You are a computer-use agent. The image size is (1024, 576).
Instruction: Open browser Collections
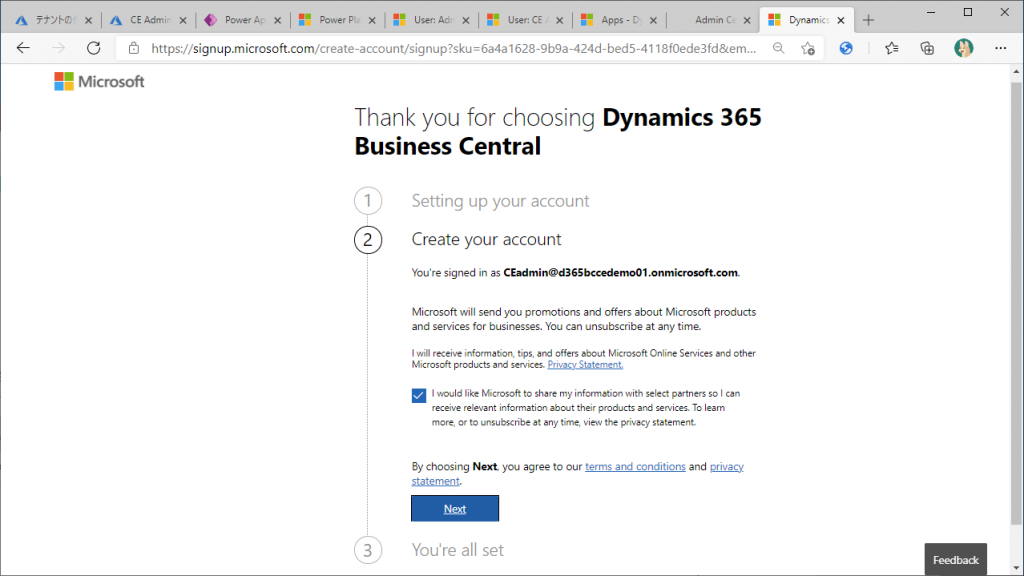click(927, 48)
